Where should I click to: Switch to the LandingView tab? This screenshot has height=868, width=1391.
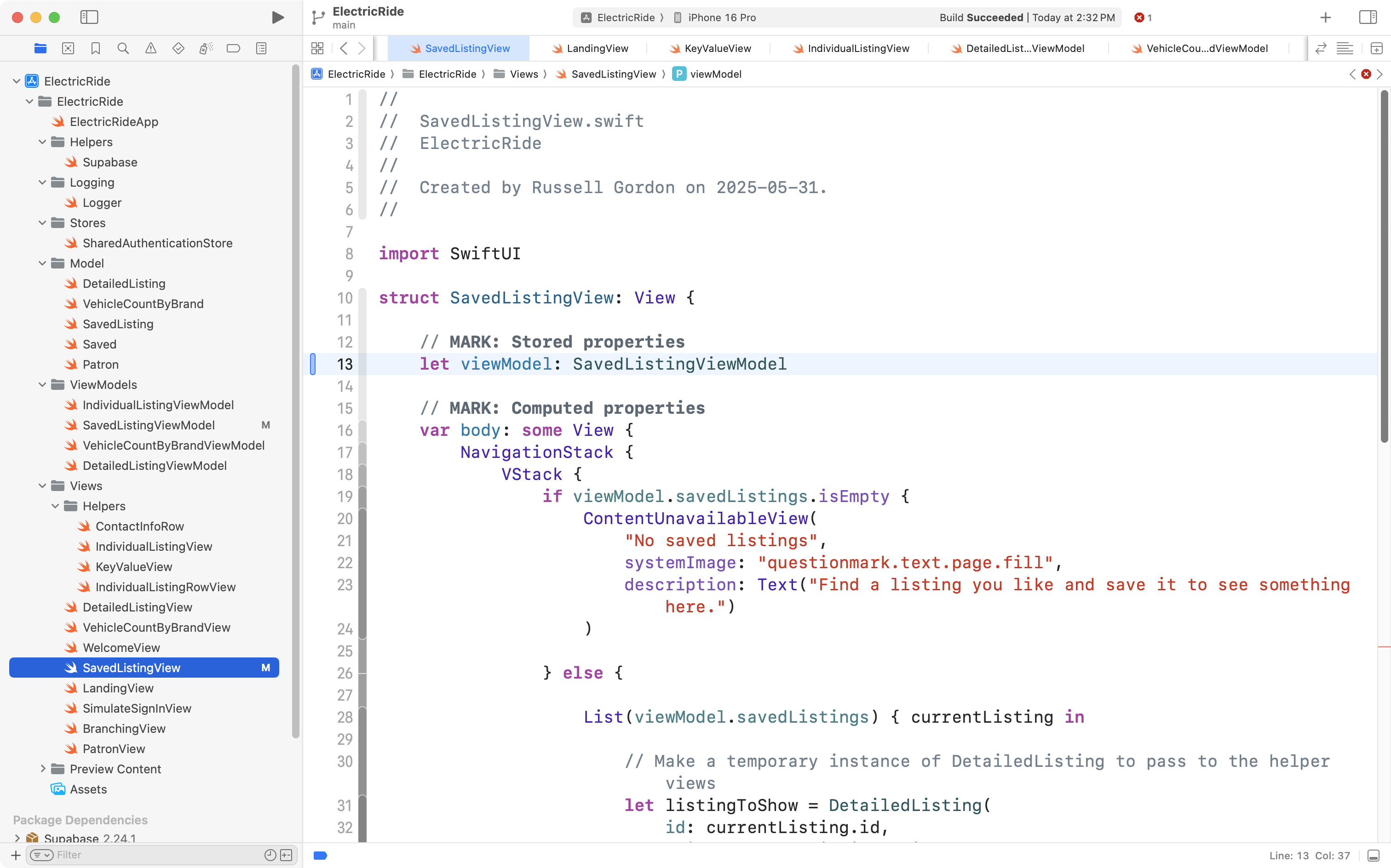click(597, 48)
